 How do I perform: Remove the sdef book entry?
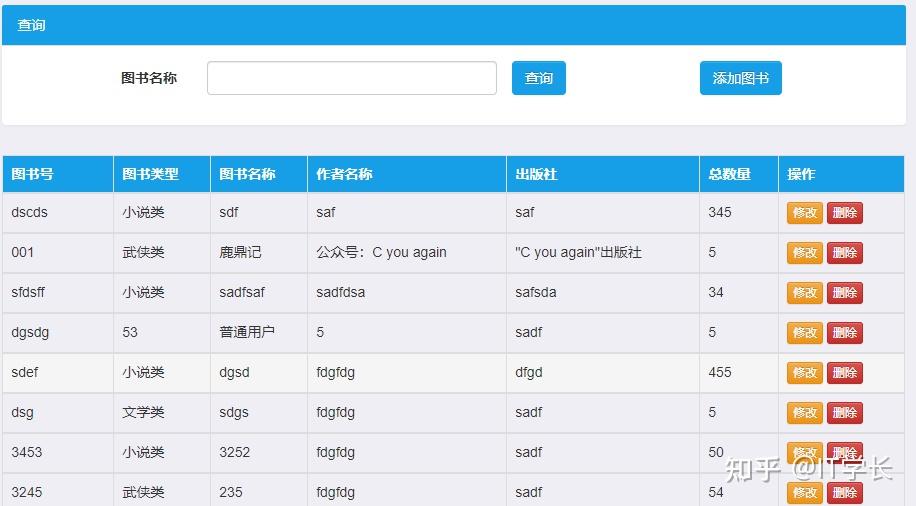pyautogui.click(x=845, y=373)
